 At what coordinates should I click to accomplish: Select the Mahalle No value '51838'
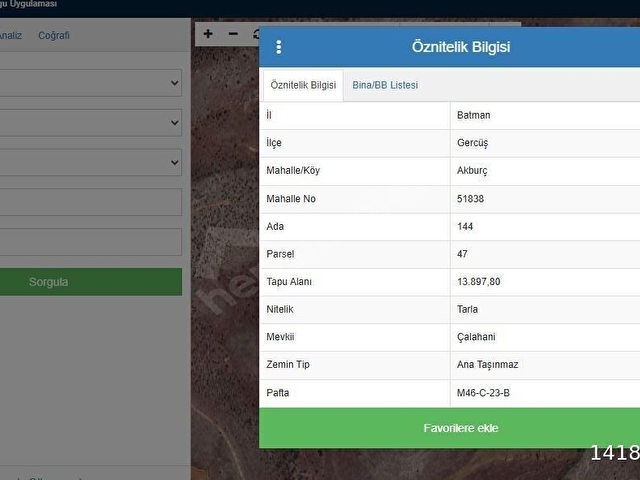coord(470,199)
